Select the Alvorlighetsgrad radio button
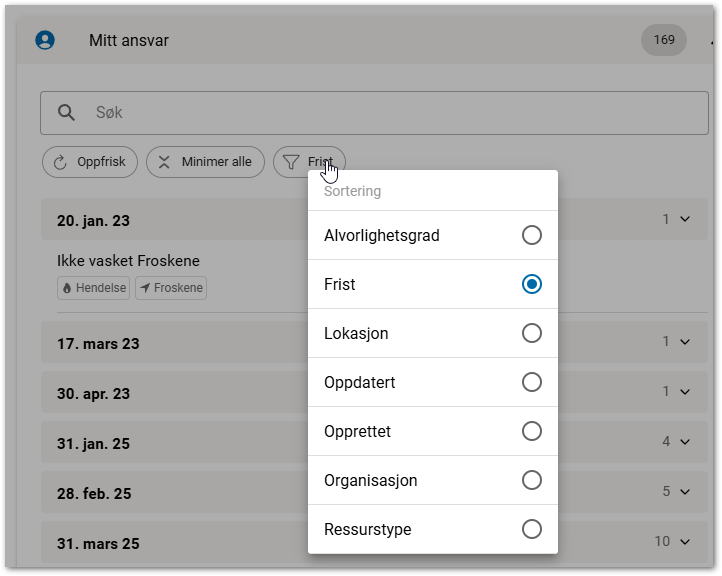722x576 pixels. (x=532, y=235)
